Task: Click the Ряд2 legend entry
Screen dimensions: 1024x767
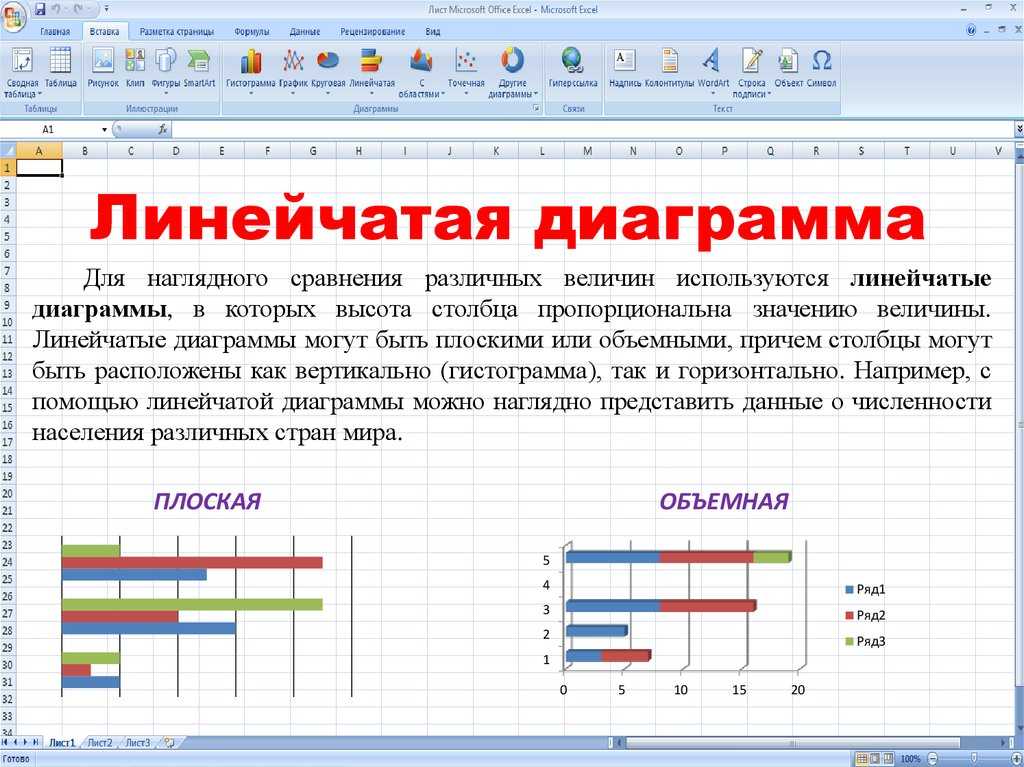Action: (x=865, y=615)
